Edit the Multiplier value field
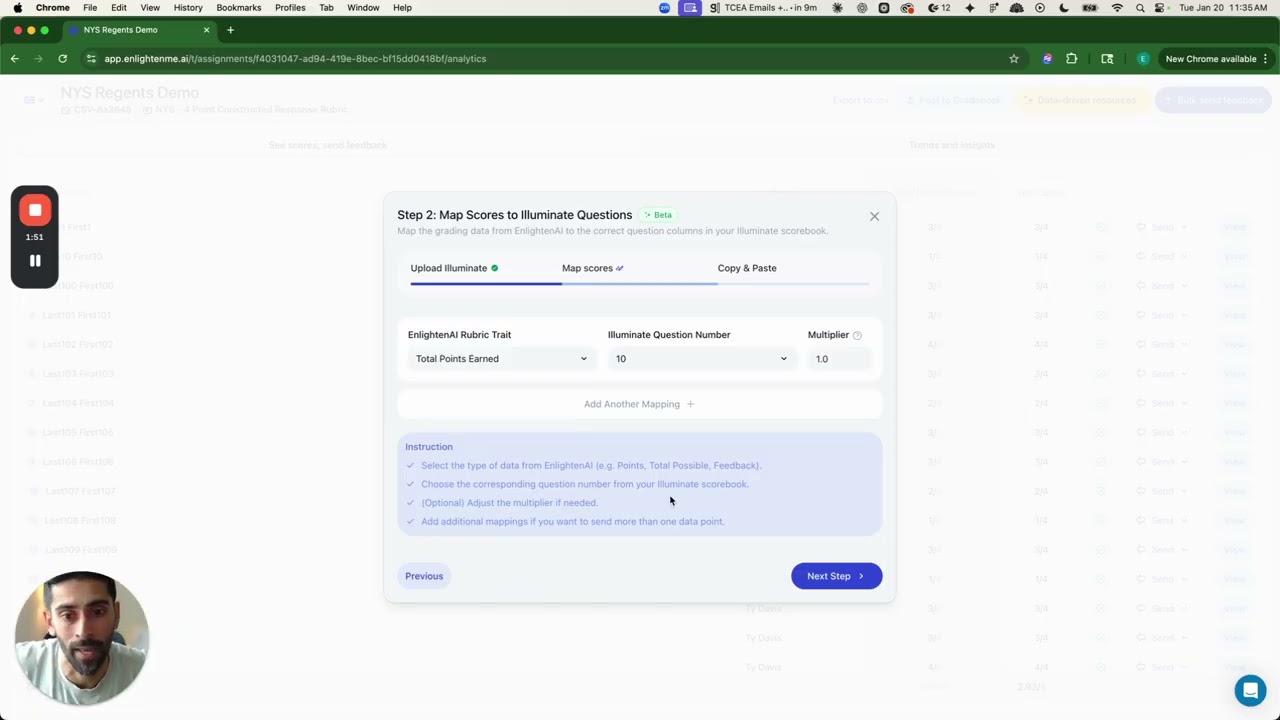 [839, 359]
